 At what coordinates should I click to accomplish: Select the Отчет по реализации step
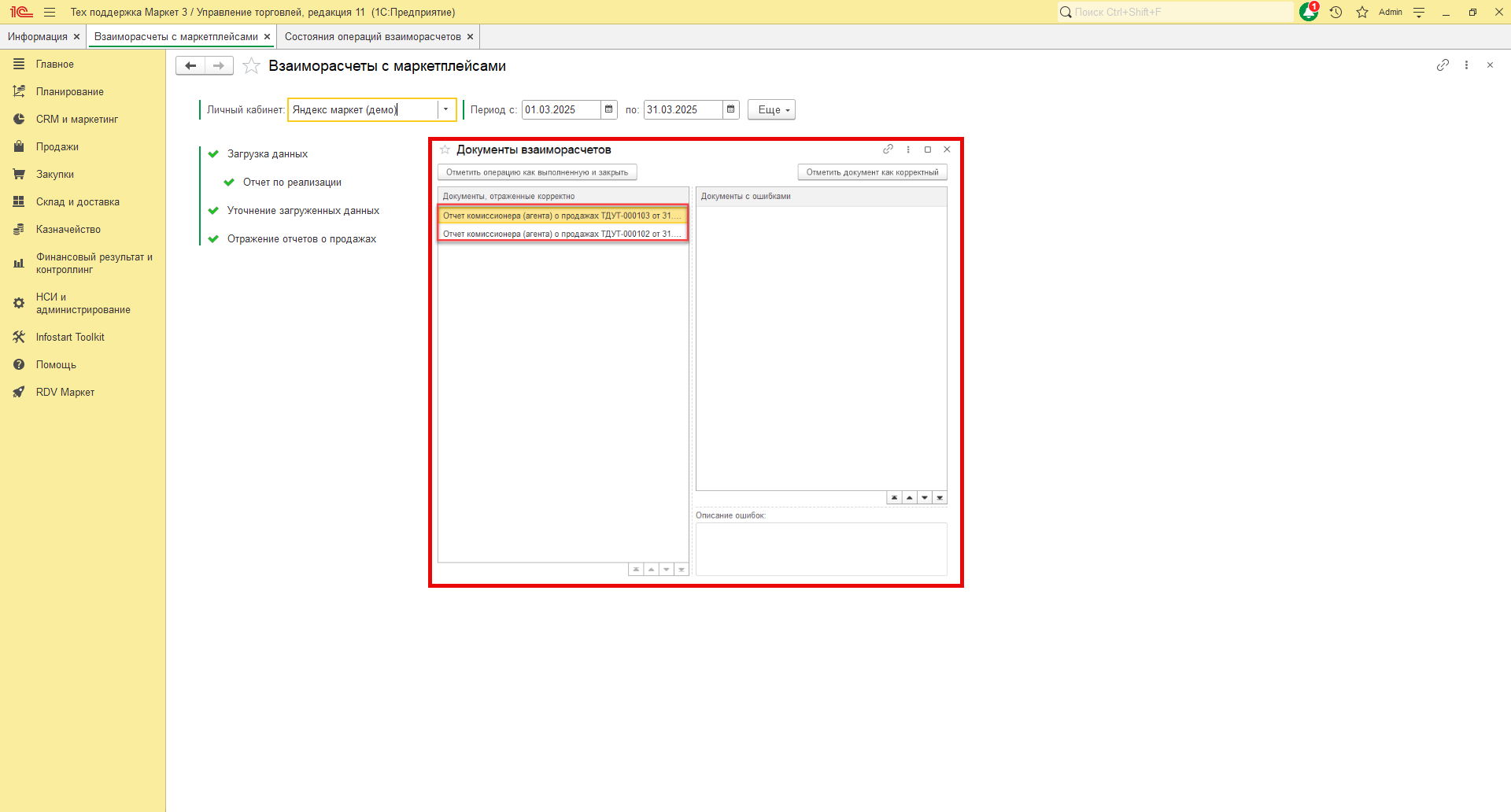[x=292, y=183]
